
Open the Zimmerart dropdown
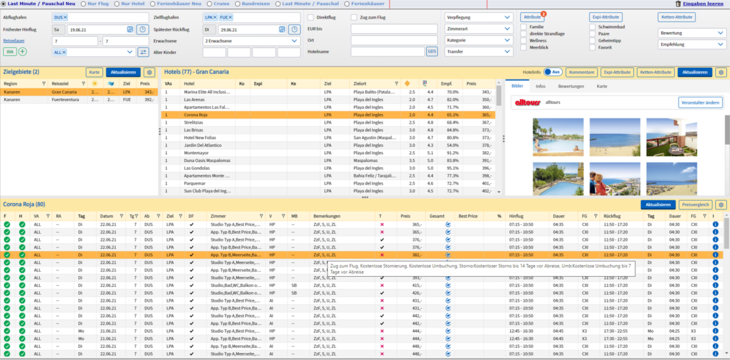[479, 29]
